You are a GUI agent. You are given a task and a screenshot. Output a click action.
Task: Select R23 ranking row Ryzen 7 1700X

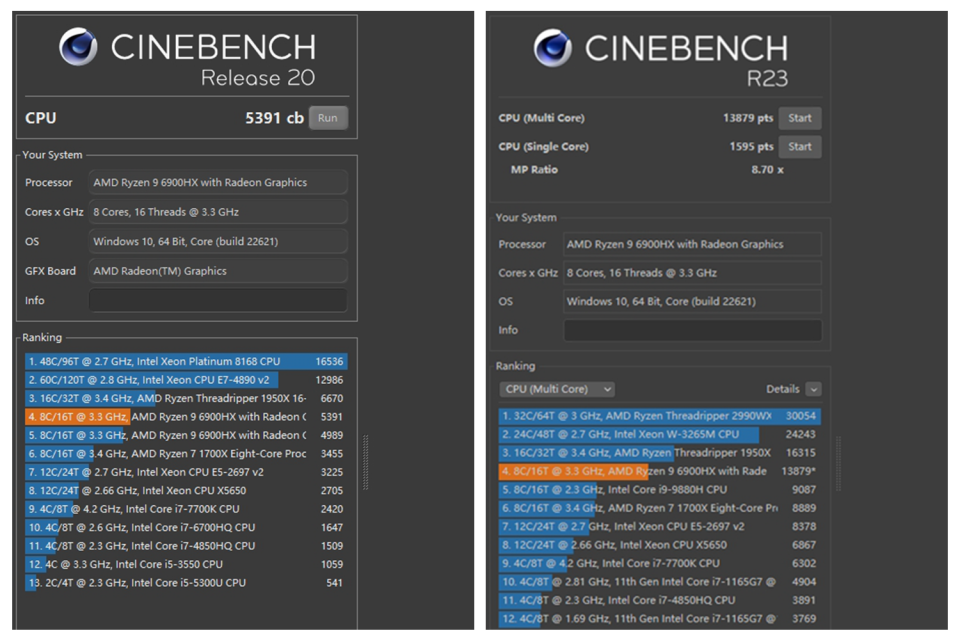(660, 508)
